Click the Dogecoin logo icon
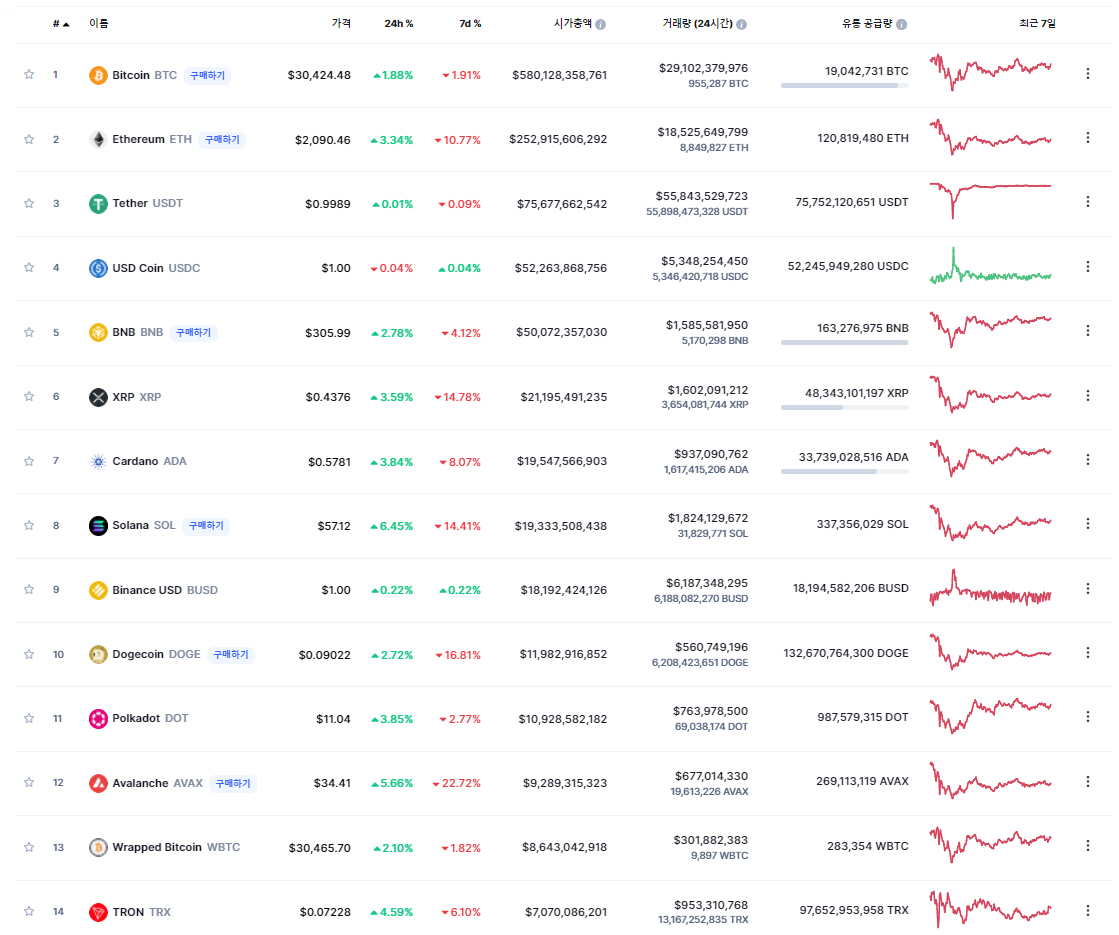1119x935 pixels. pyautogui.click(x=98, y=654)
